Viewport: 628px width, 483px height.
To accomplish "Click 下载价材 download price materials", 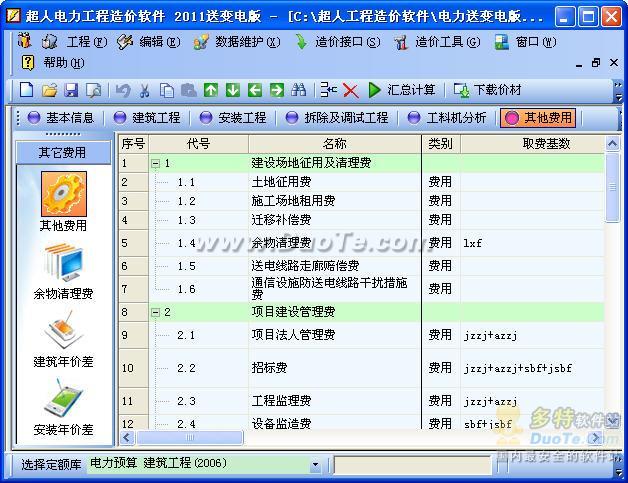I will click(x=487, y=90).
